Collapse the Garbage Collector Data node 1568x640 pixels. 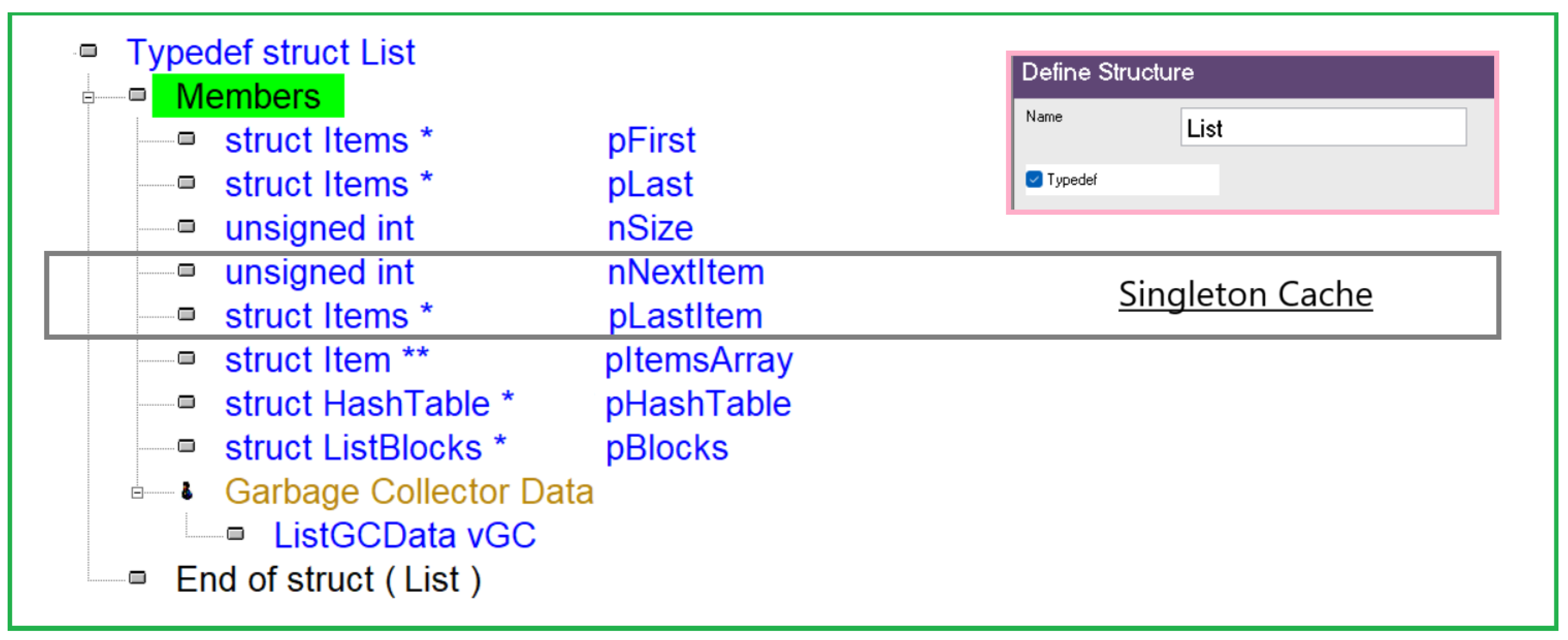(x=138, y=493)
